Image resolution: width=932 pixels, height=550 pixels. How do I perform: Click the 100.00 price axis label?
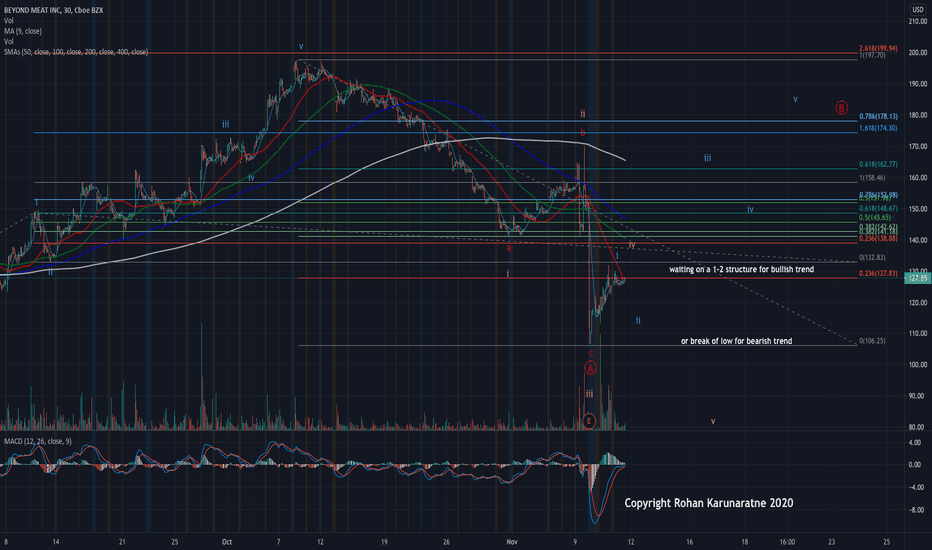(x=917, y=364)
